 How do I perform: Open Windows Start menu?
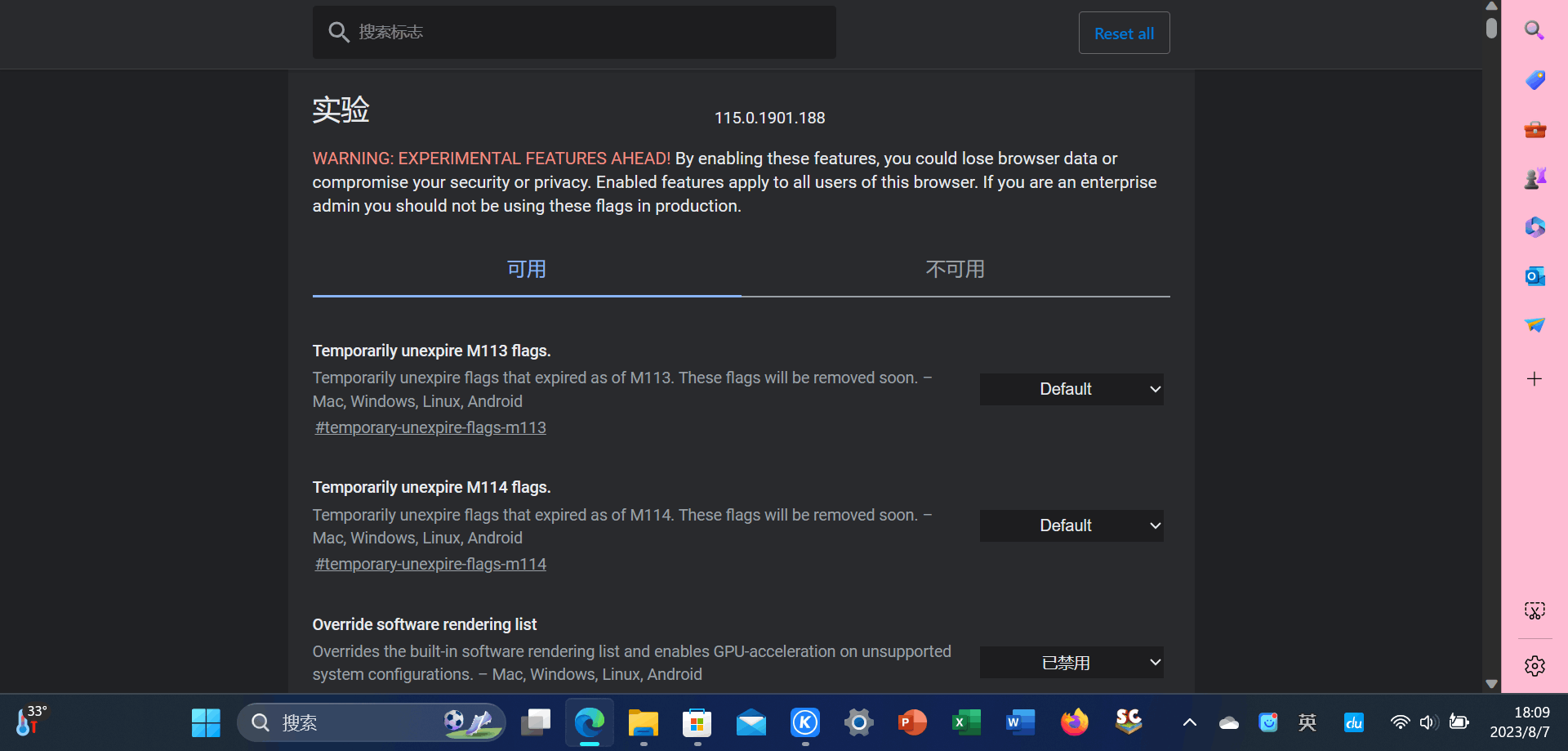[x=206, y=722]
